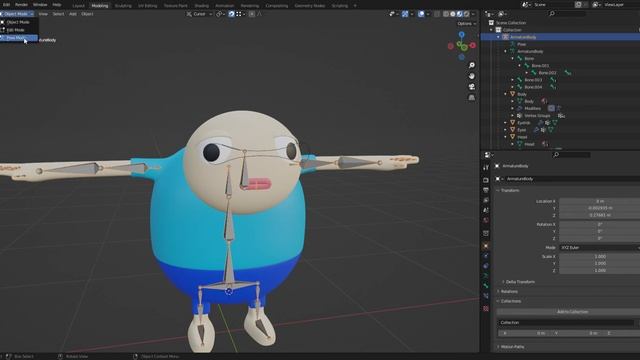Select Bone.002 in the outliner
640x360 pixels.
pyautogui.click(x=547, y=73)
